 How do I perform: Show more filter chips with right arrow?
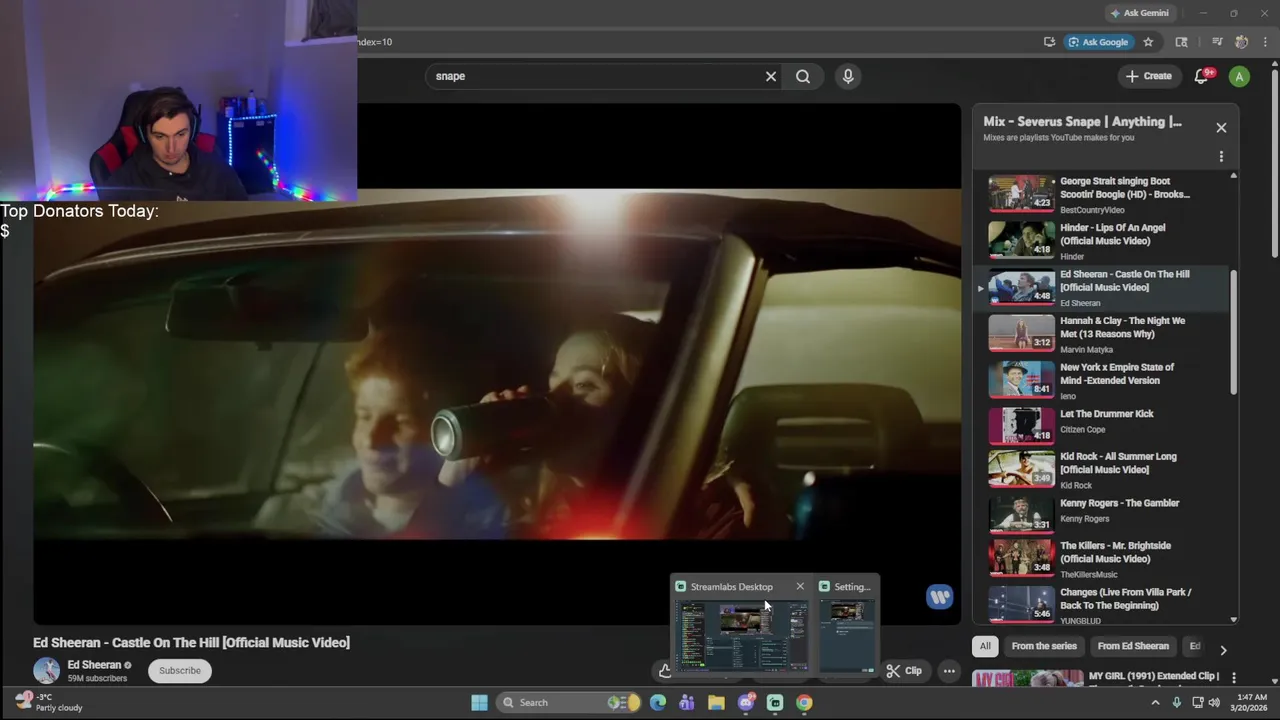click(1223, 650)
